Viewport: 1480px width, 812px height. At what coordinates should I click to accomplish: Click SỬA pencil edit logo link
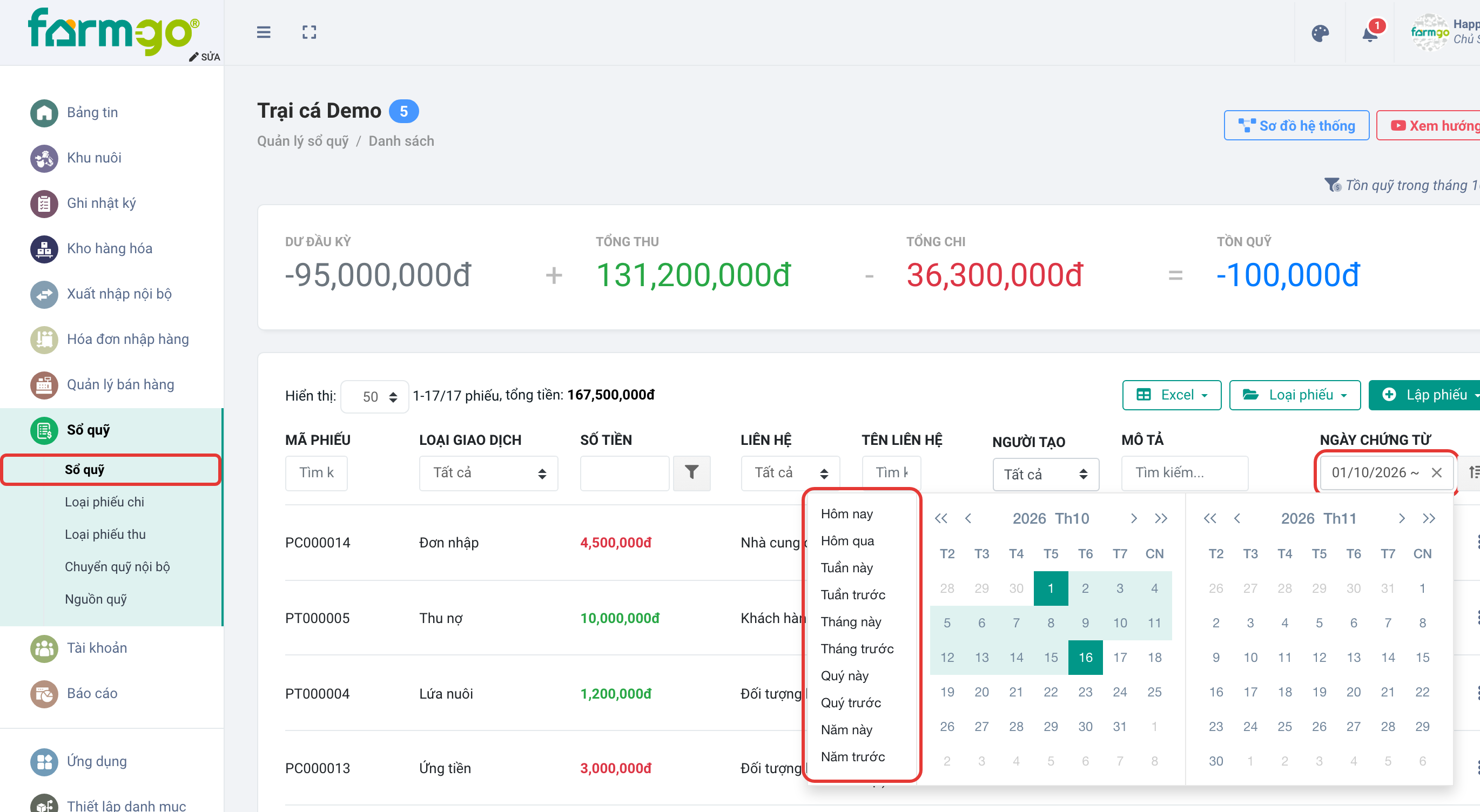pyautogui.click(x=205, y=57)
